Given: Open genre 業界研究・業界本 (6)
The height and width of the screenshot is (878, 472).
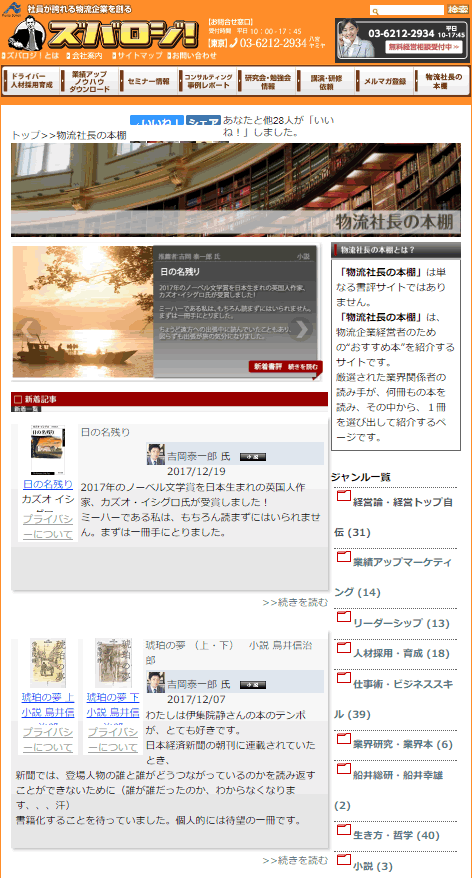Looking at the screenshot, I should coord(403,745).
